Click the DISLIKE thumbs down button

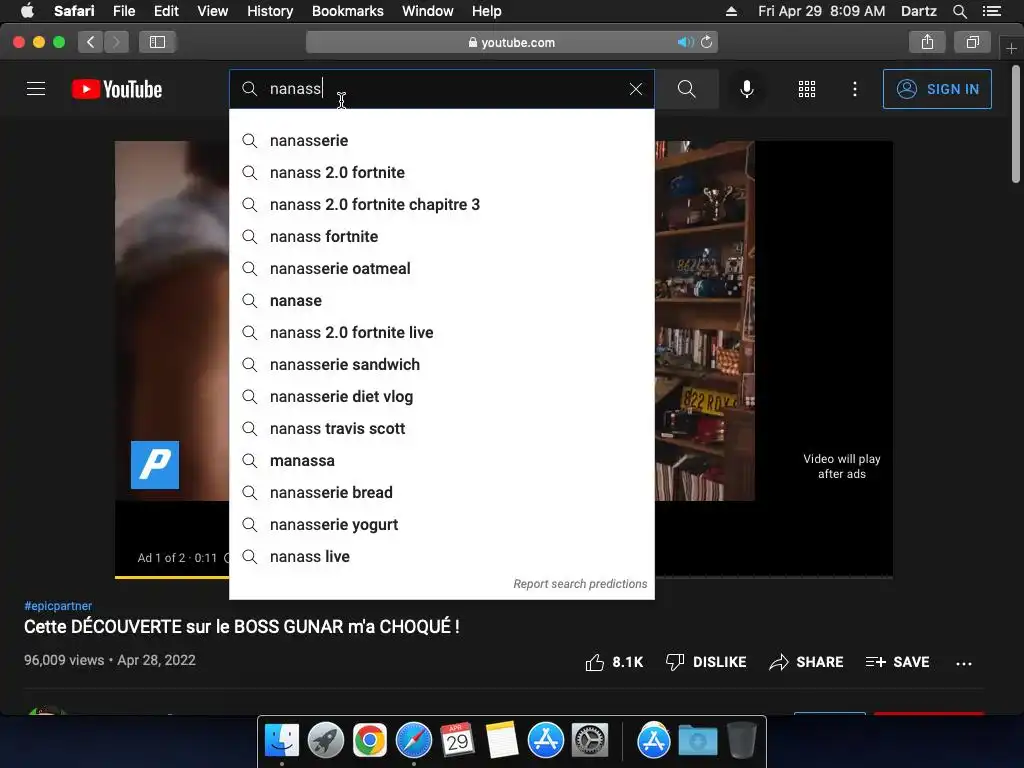click(706, 662)
